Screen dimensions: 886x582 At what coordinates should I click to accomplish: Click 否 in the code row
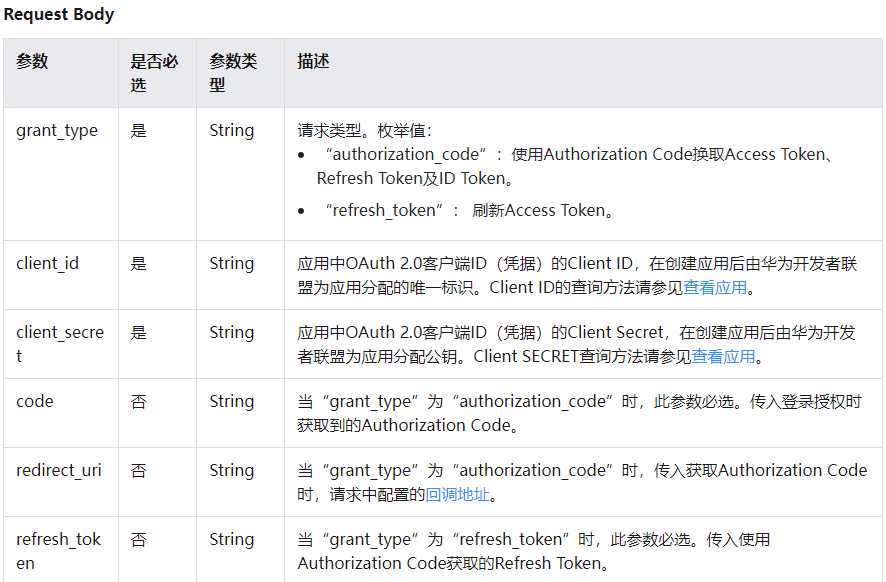(138, 401)
